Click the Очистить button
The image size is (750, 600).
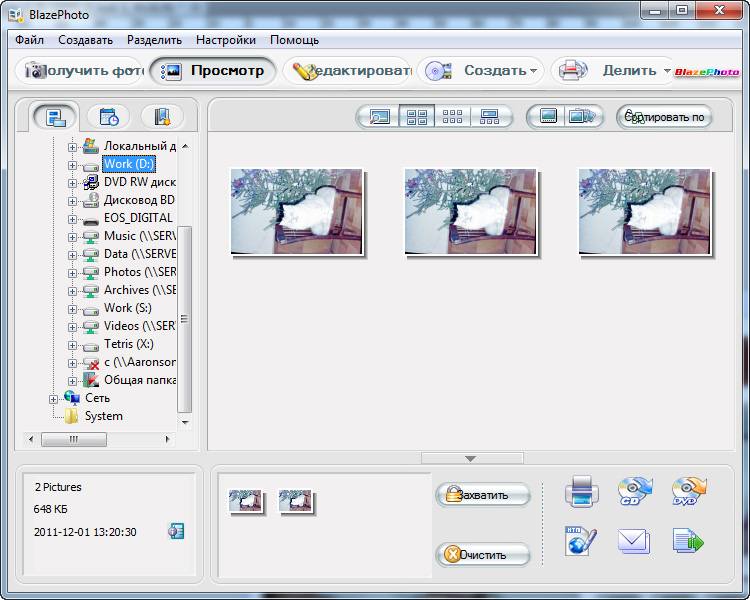tap(483, 555)
